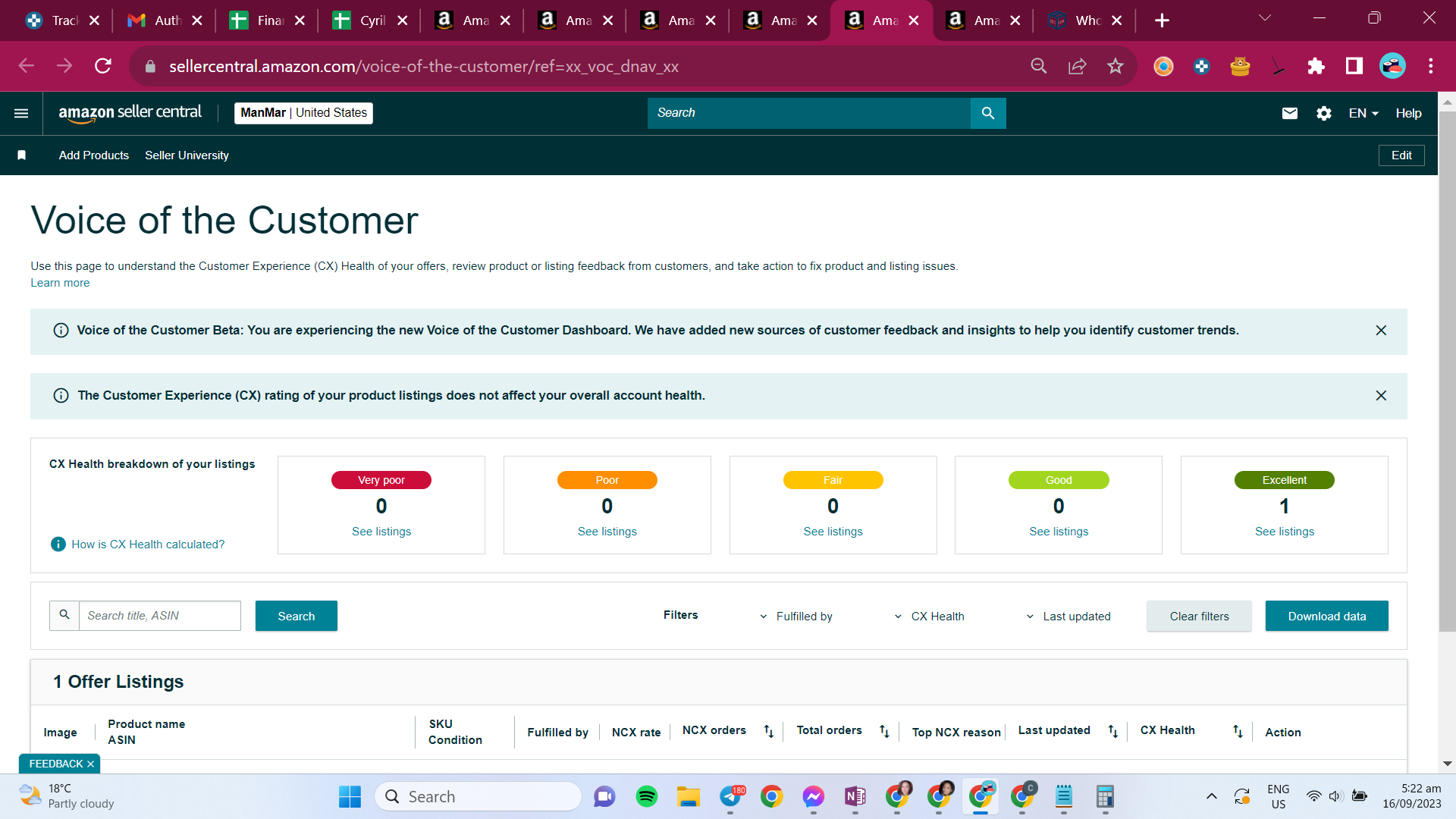Click the Download data button
1456x819 pixels.
(1327, 616)
